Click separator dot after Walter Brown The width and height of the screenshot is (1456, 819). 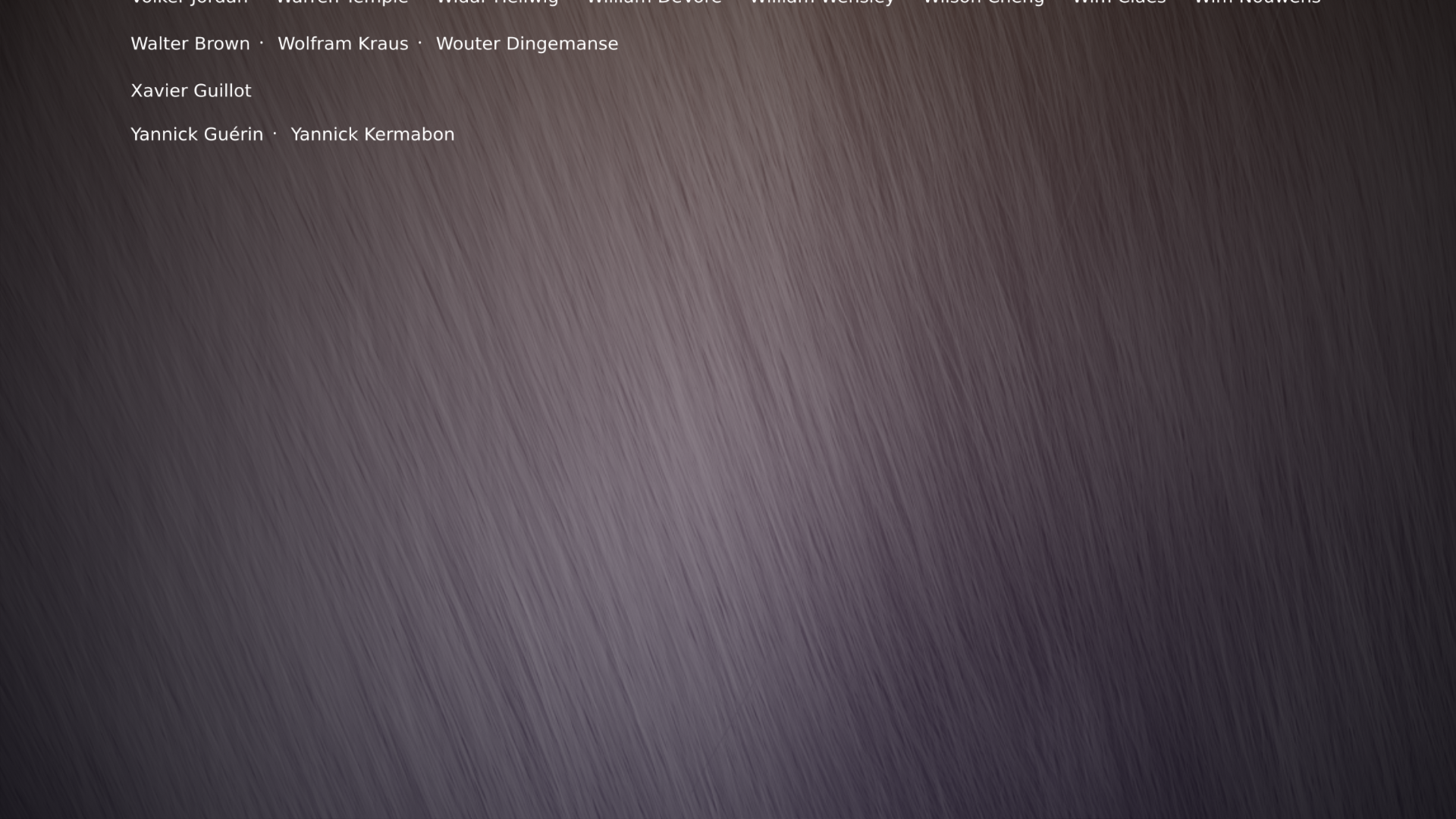point(262,43)
